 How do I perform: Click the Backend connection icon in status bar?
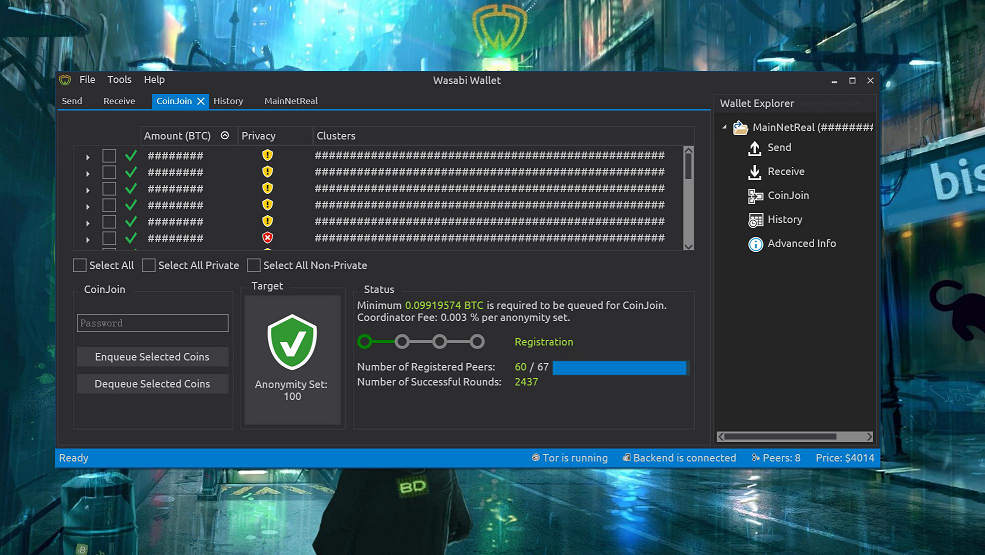pyautogui.click(x=626, y=458)
